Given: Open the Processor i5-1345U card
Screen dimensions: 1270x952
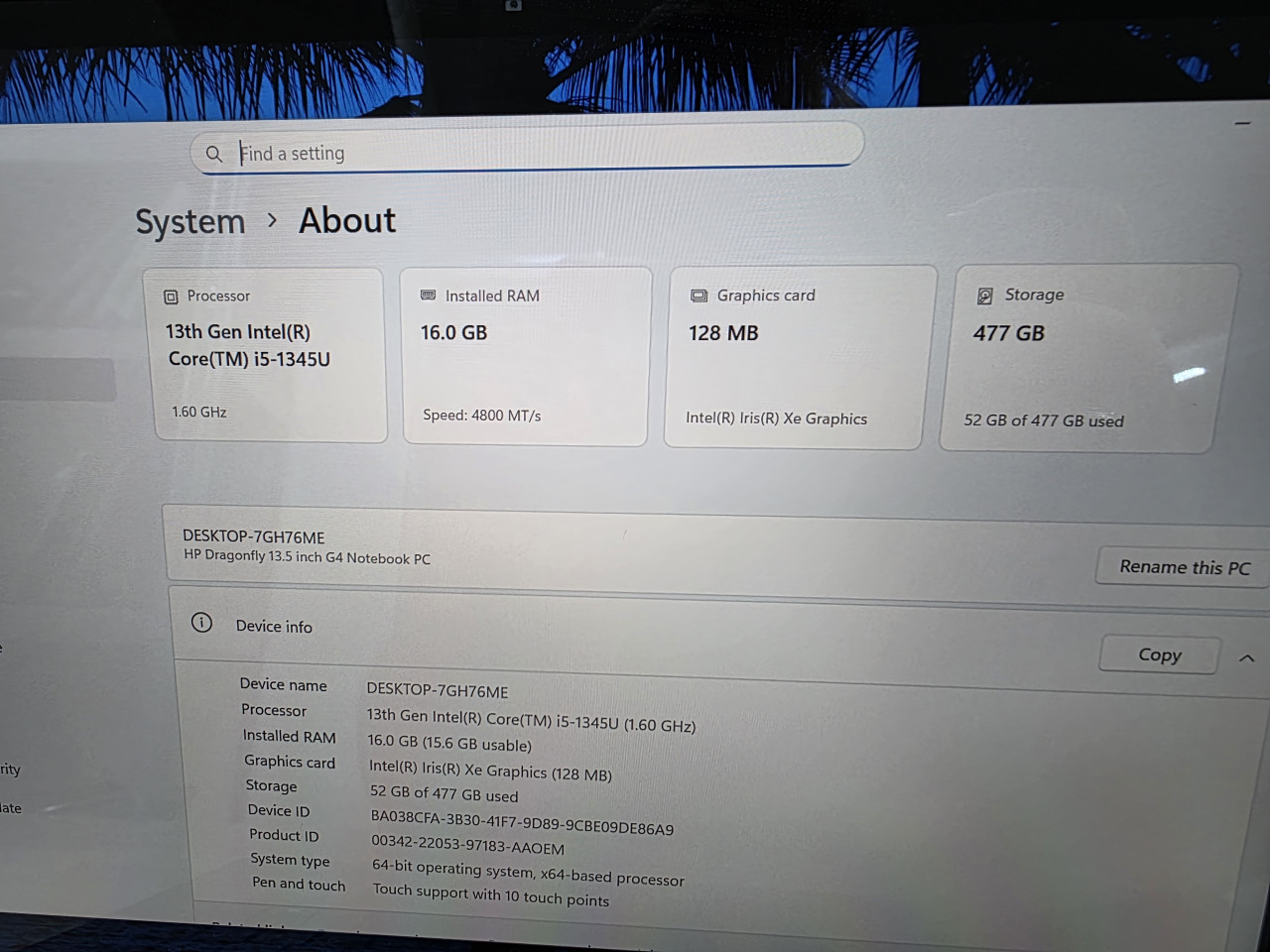Looking at the screenshot, I should (x=268, y=355).
